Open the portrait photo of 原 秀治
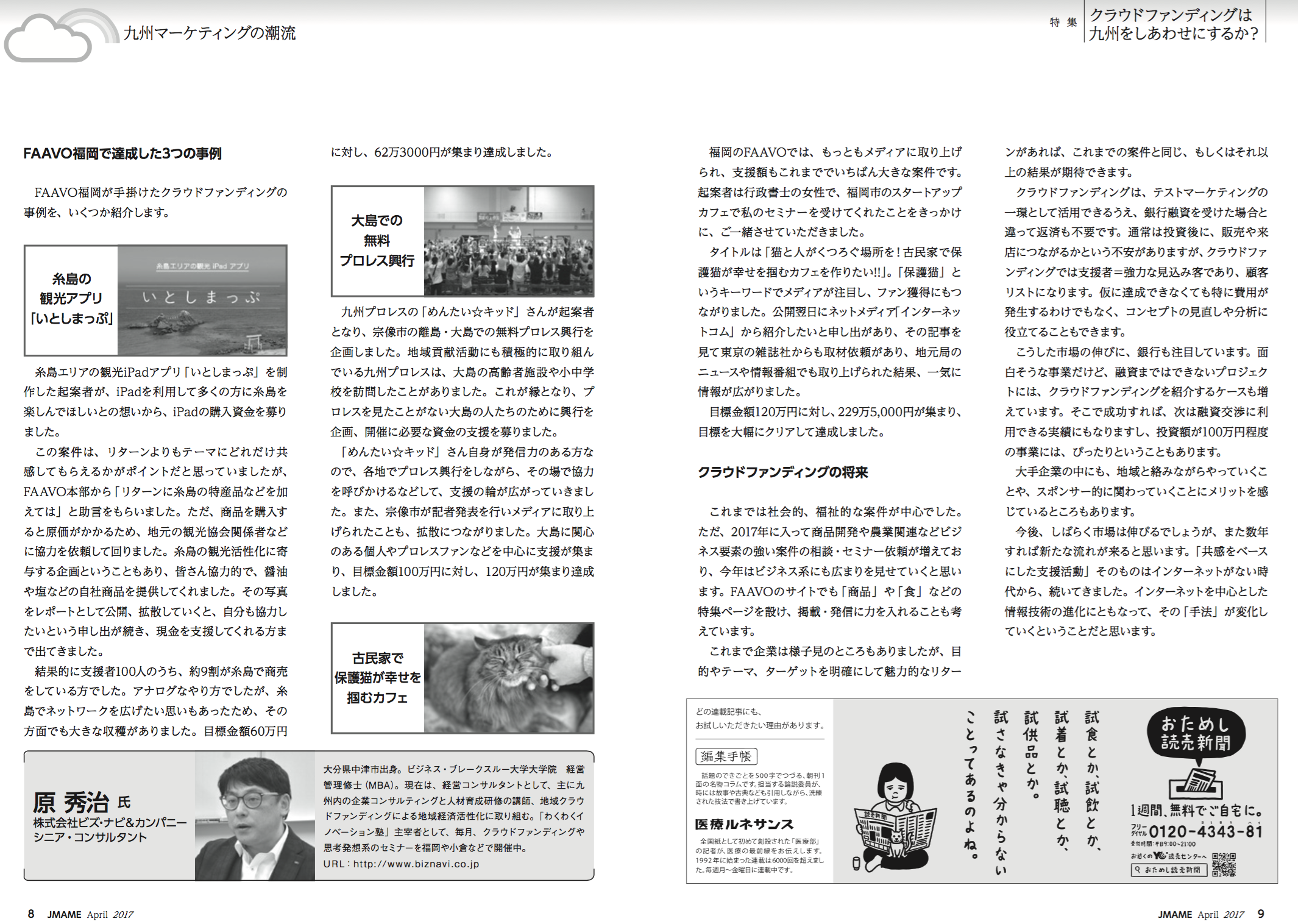Image resolution: width=1298 pixels, height=924 pixels. tap(255, 816)
